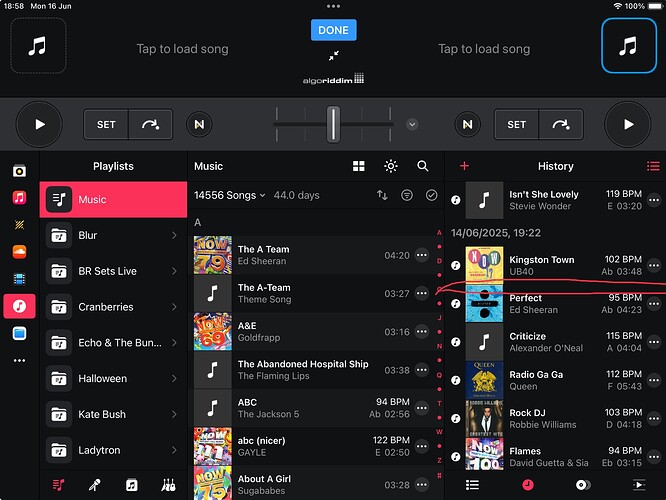The height and width of the screenshot is (500, 666).
Task: Toggle the History list view icon
Action: pyautogui.click(x=653, y=166)
